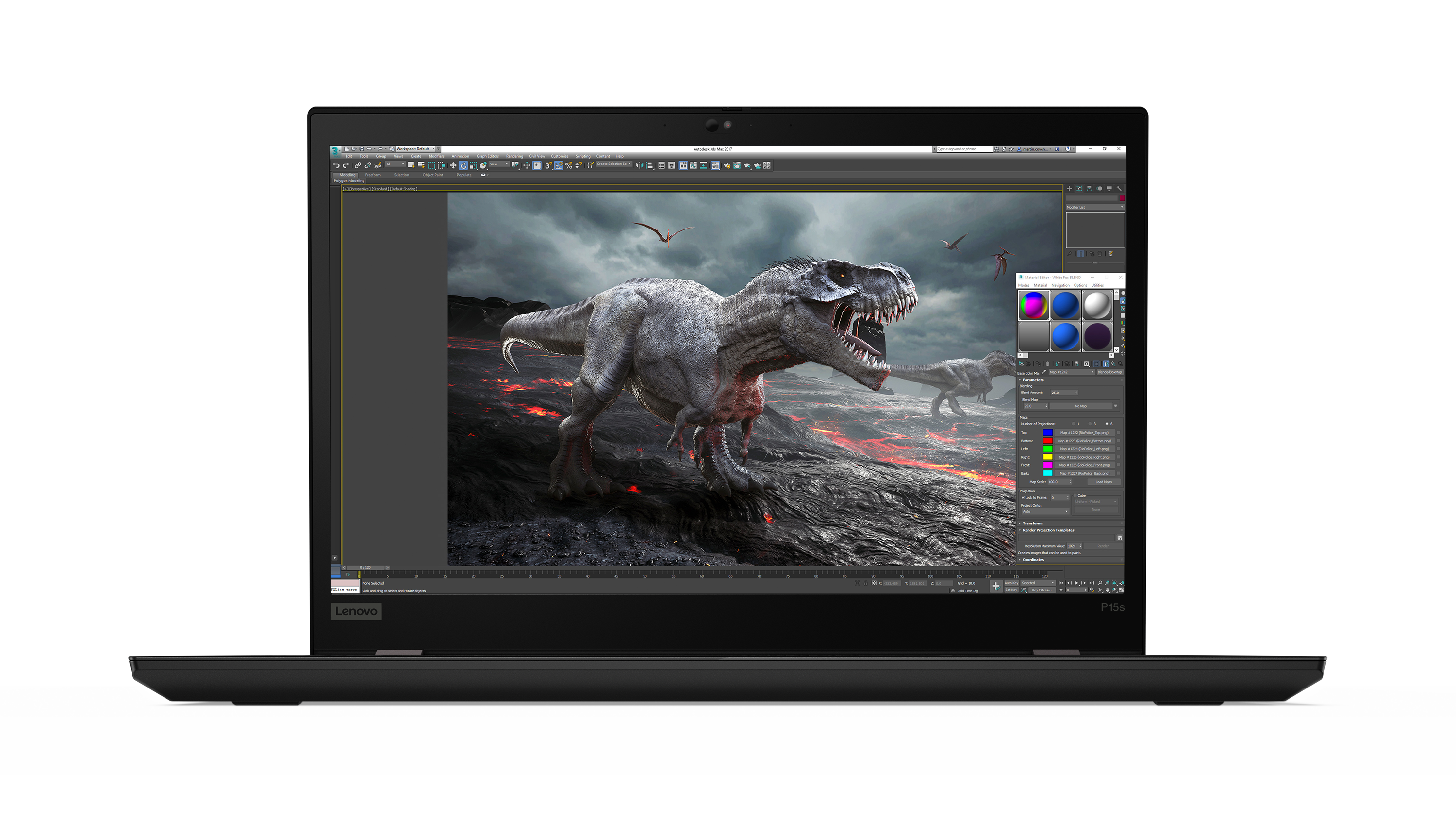Select the 1 projection radio button
This screenshot has width=1456, height=819.
[1074, 424]
